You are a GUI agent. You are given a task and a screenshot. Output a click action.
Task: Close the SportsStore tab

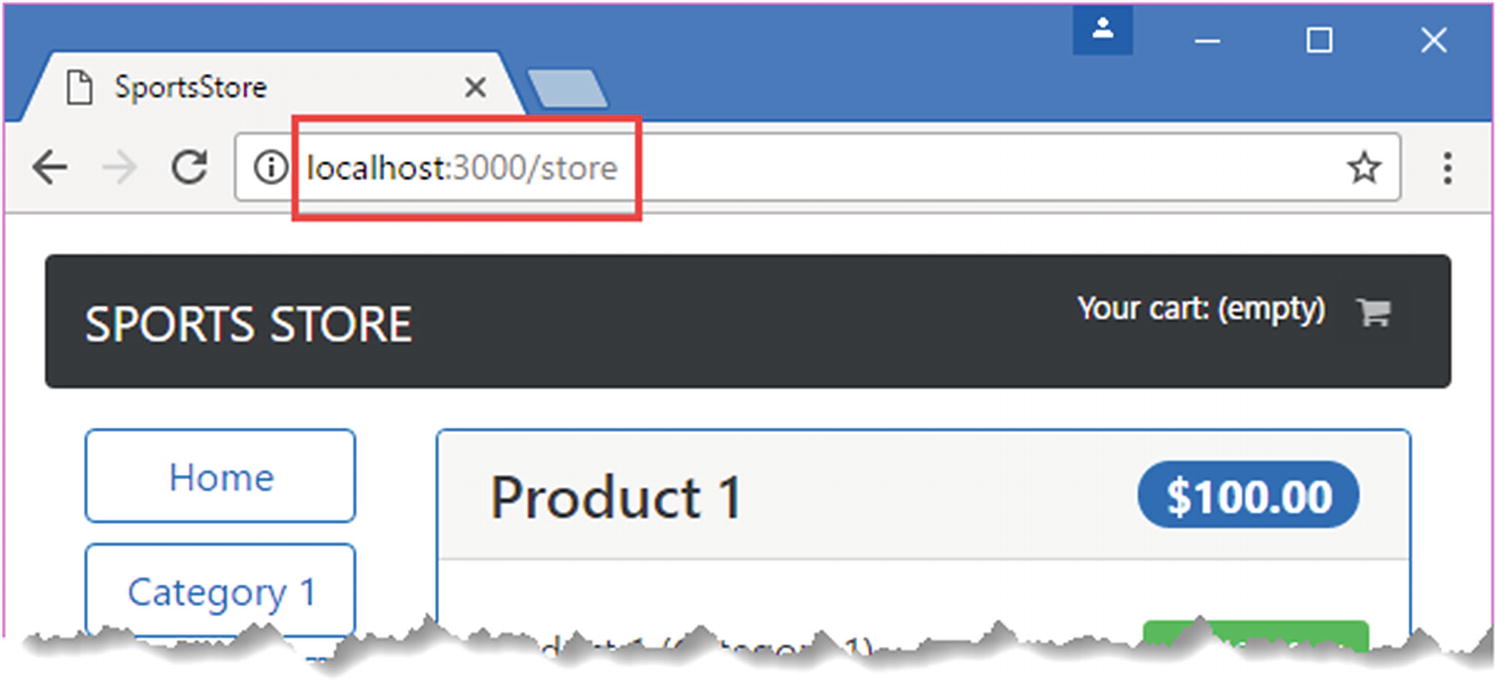click(476, 88)
